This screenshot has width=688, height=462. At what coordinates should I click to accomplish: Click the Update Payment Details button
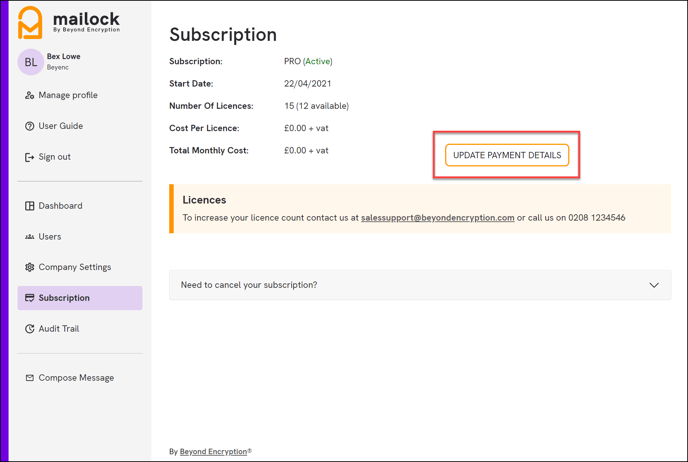tap(507, 155)
